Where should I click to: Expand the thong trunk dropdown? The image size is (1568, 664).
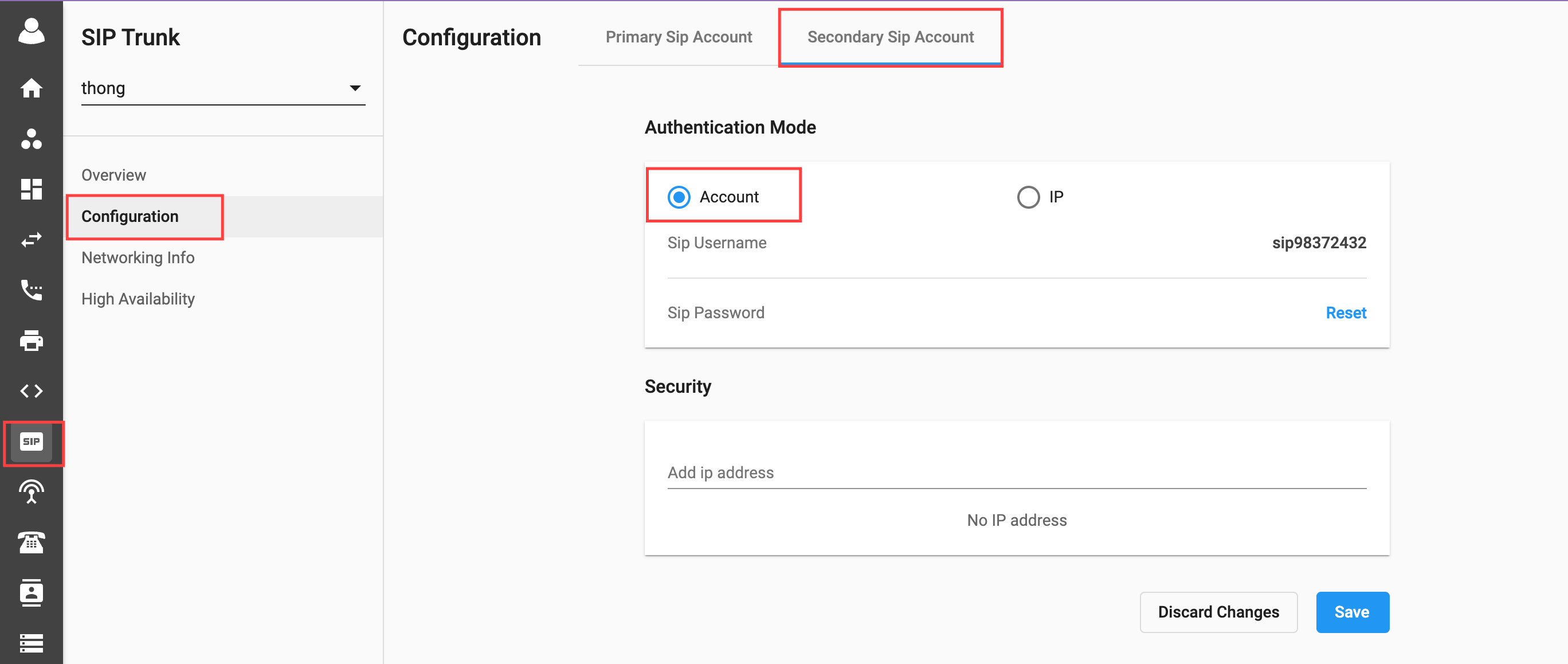pyautogui.click(x=223, y=88)
